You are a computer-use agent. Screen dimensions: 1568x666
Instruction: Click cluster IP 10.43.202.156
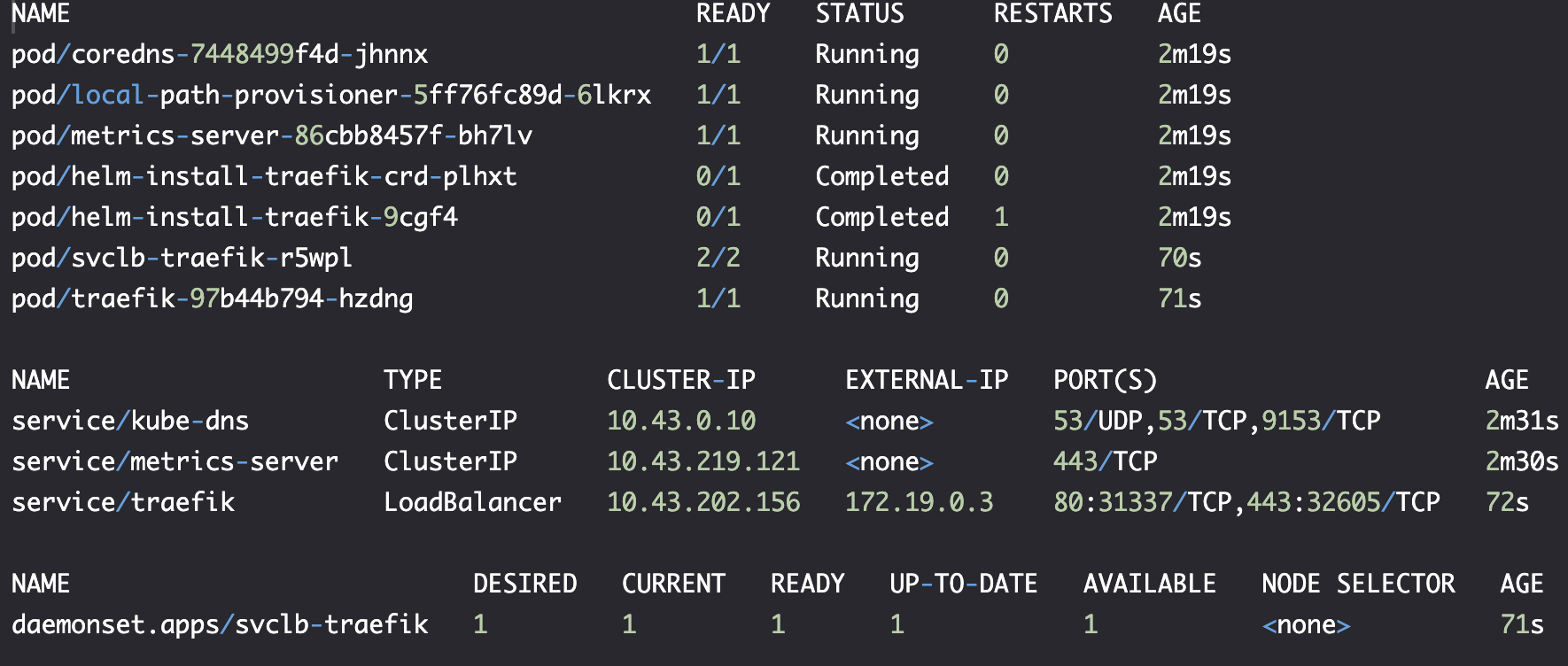click(x=702, y=503)
